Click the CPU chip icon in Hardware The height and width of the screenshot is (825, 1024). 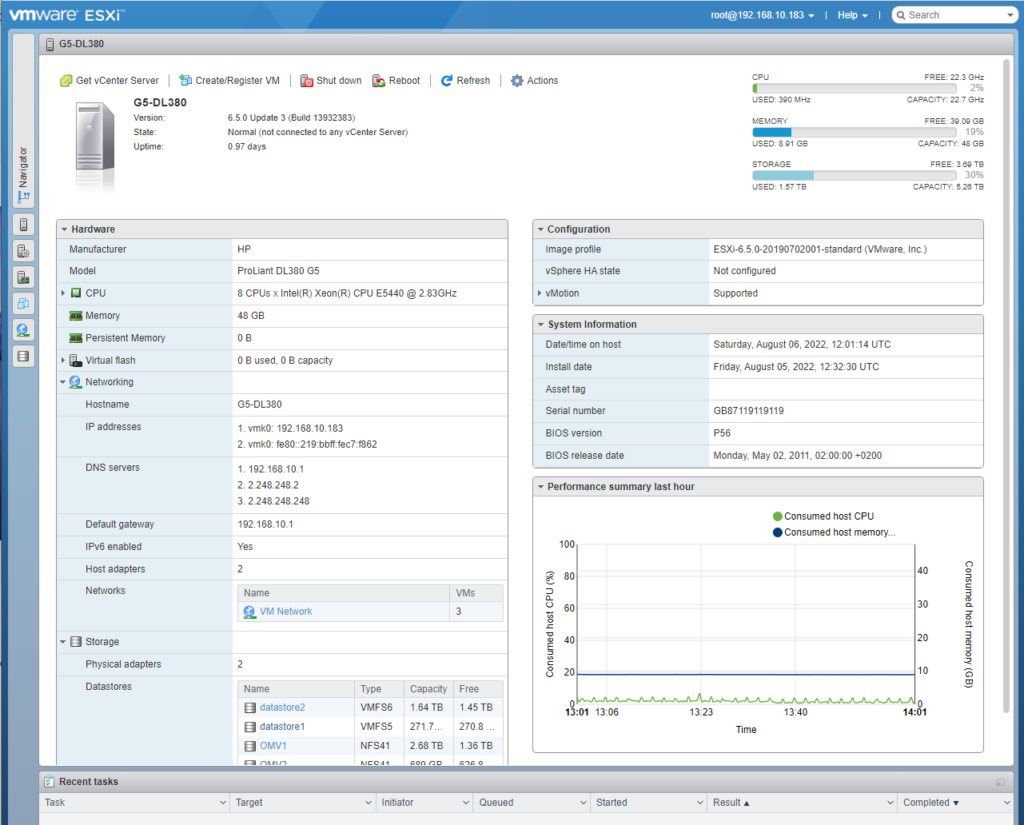click(76, 293)
